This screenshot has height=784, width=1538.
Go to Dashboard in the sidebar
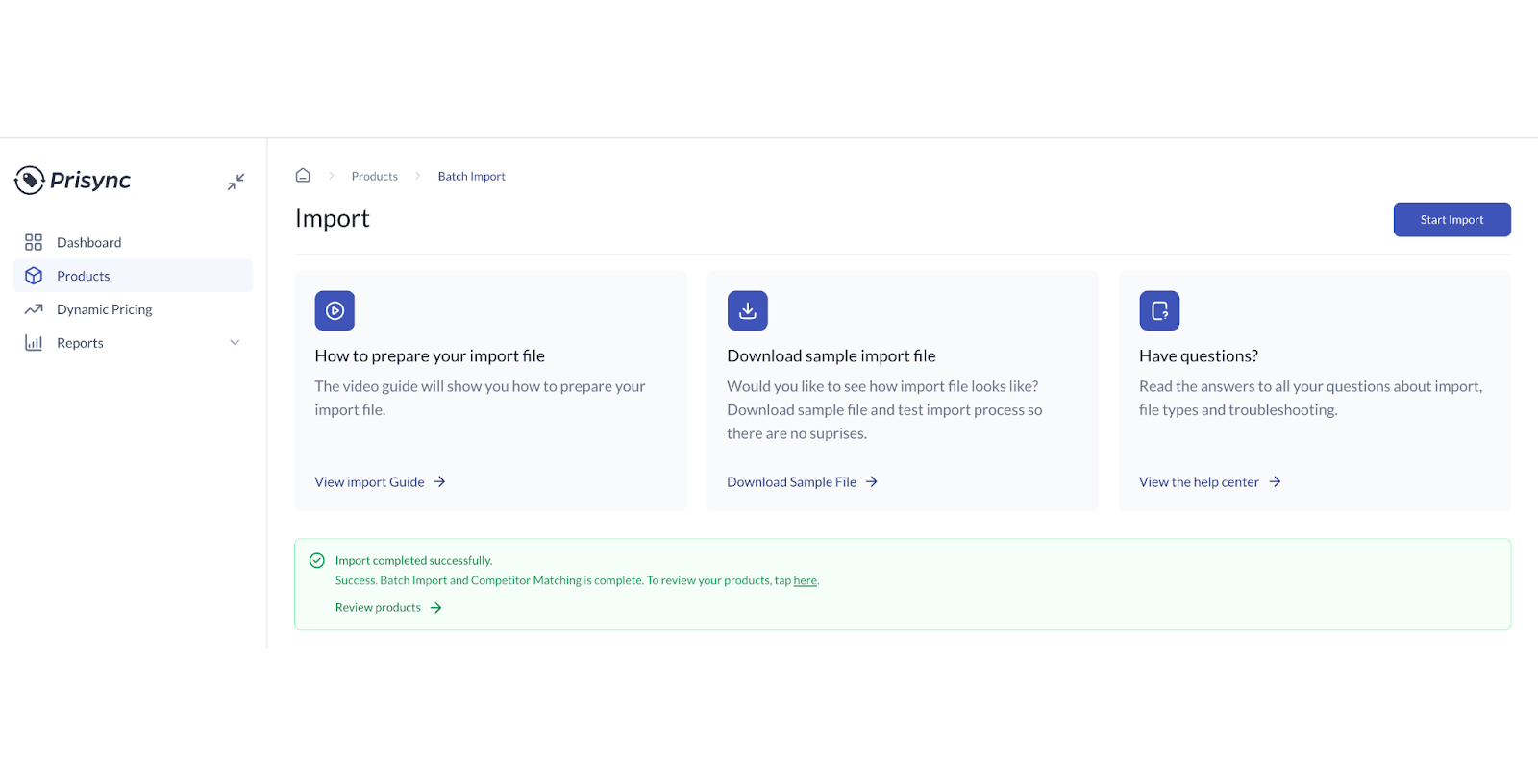[88, 242]
